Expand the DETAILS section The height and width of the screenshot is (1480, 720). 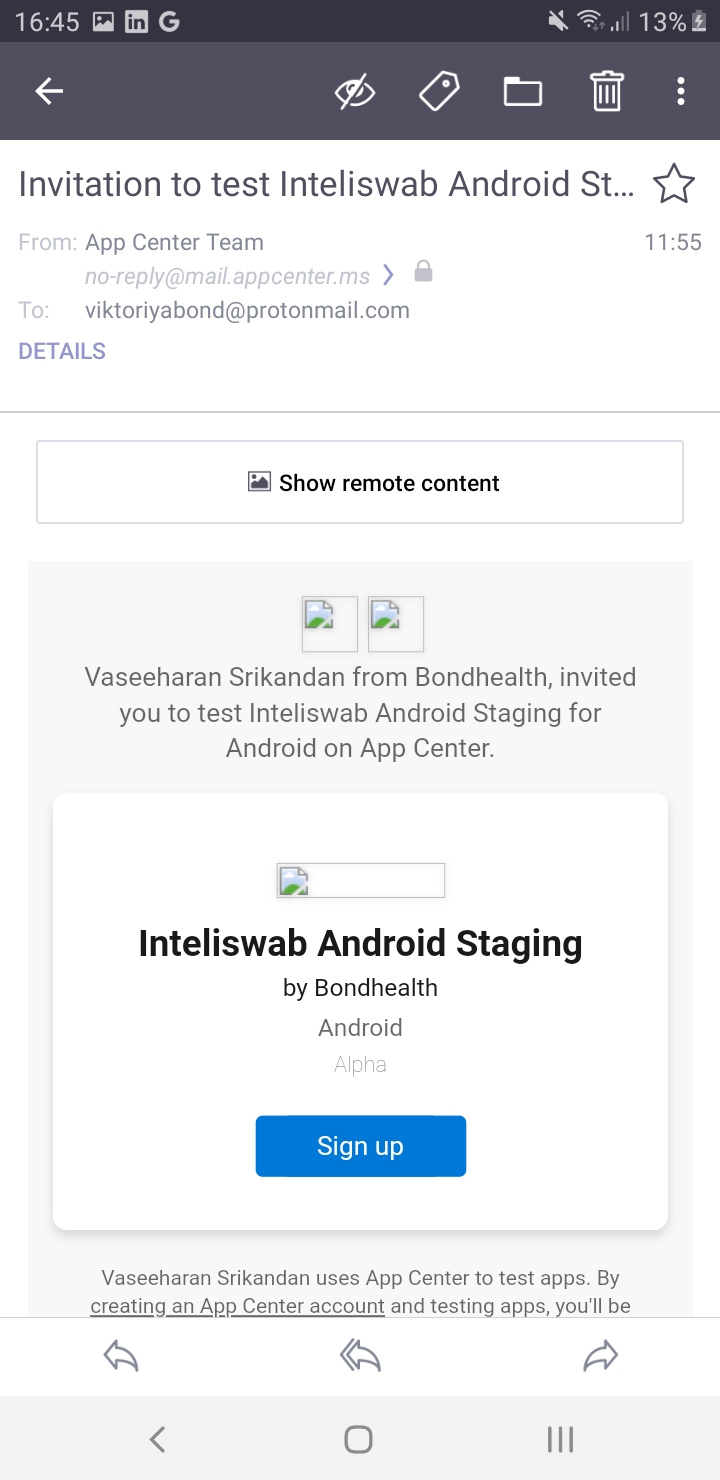coord(62,351)
